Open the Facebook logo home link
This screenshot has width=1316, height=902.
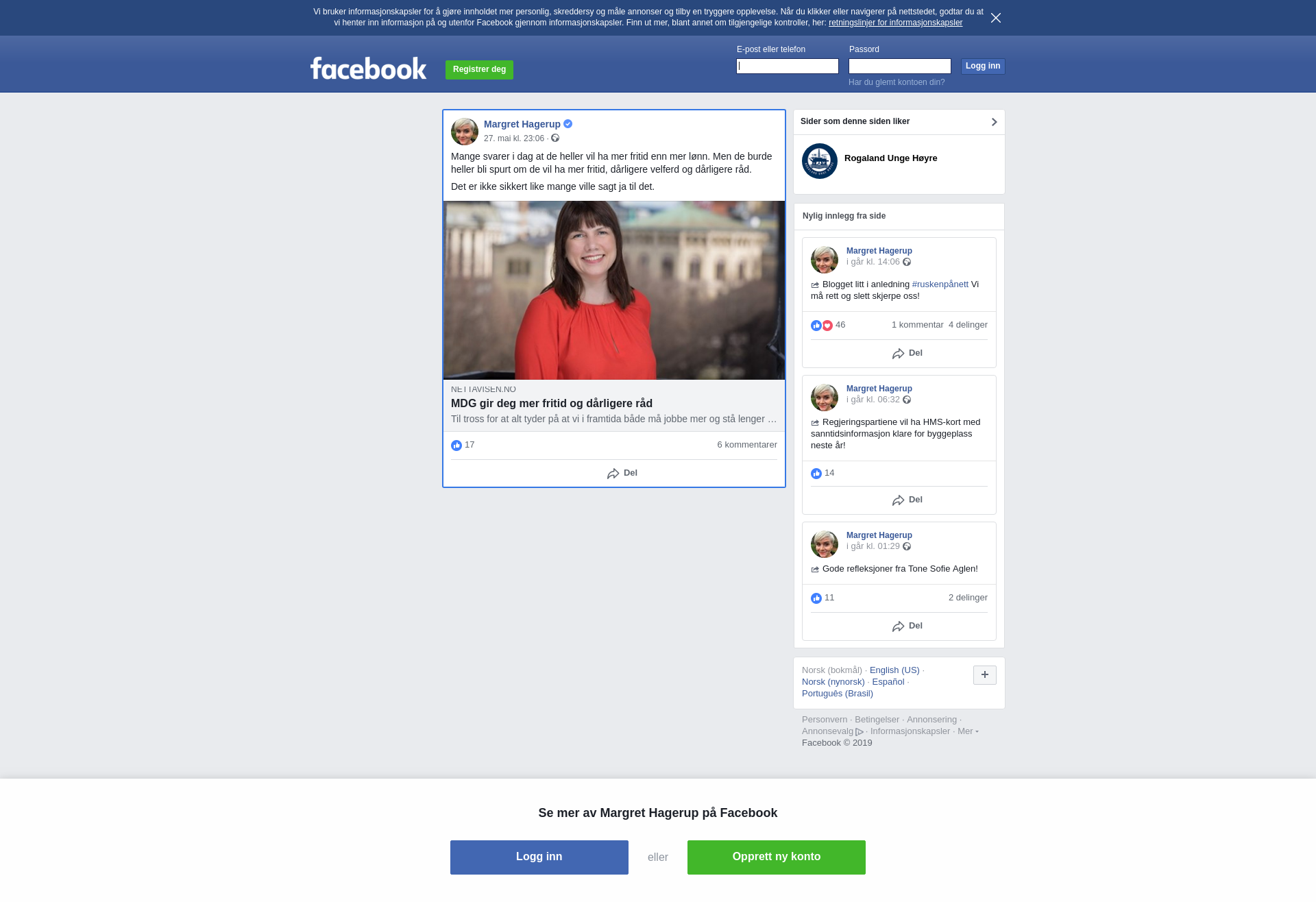click(x=368, y=69)
